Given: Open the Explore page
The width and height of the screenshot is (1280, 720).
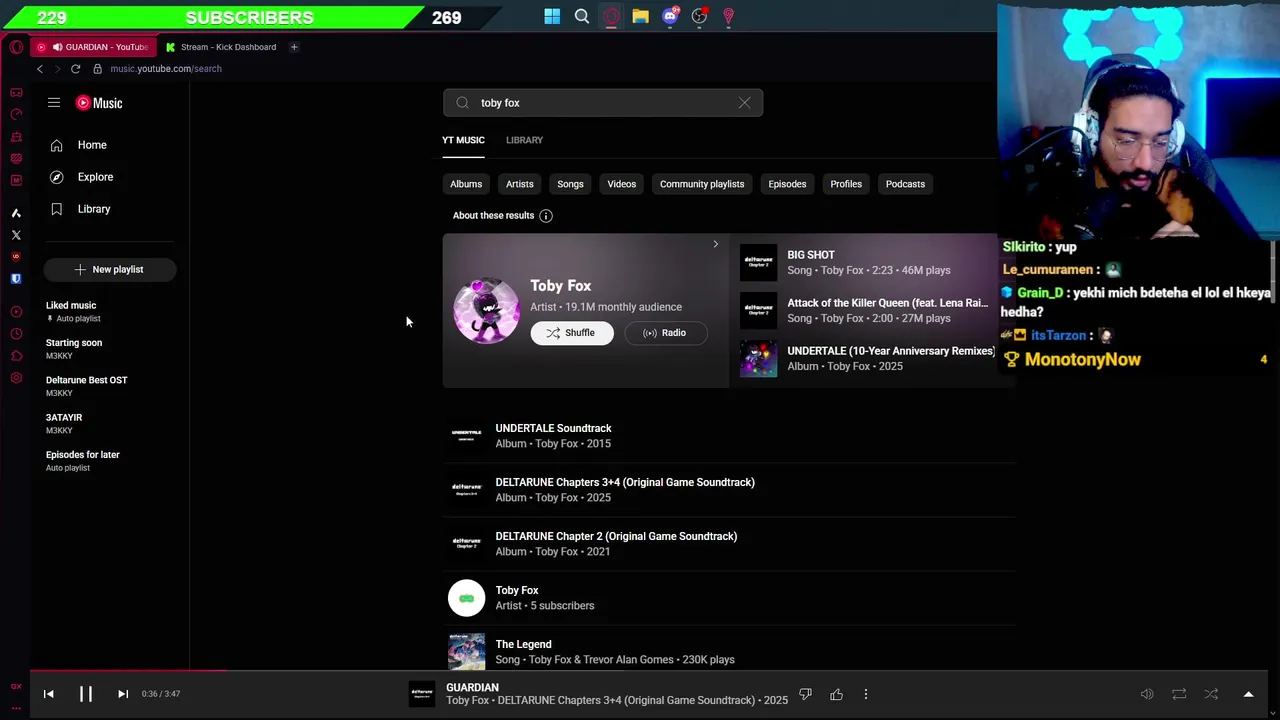Looking at the screenshot, I should [x=95, y=177].
